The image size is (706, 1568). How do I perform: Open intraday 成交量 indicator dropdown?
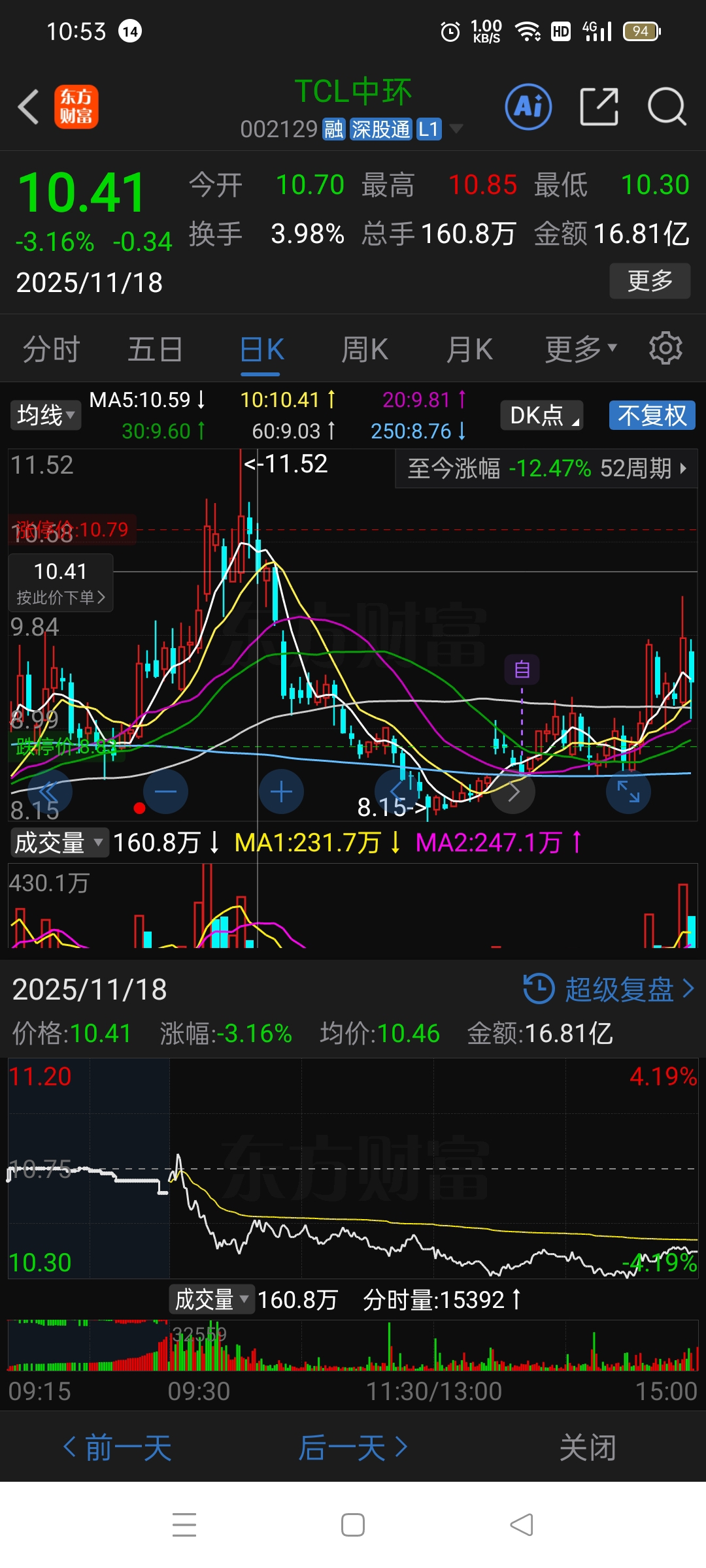pos(212,1299)
